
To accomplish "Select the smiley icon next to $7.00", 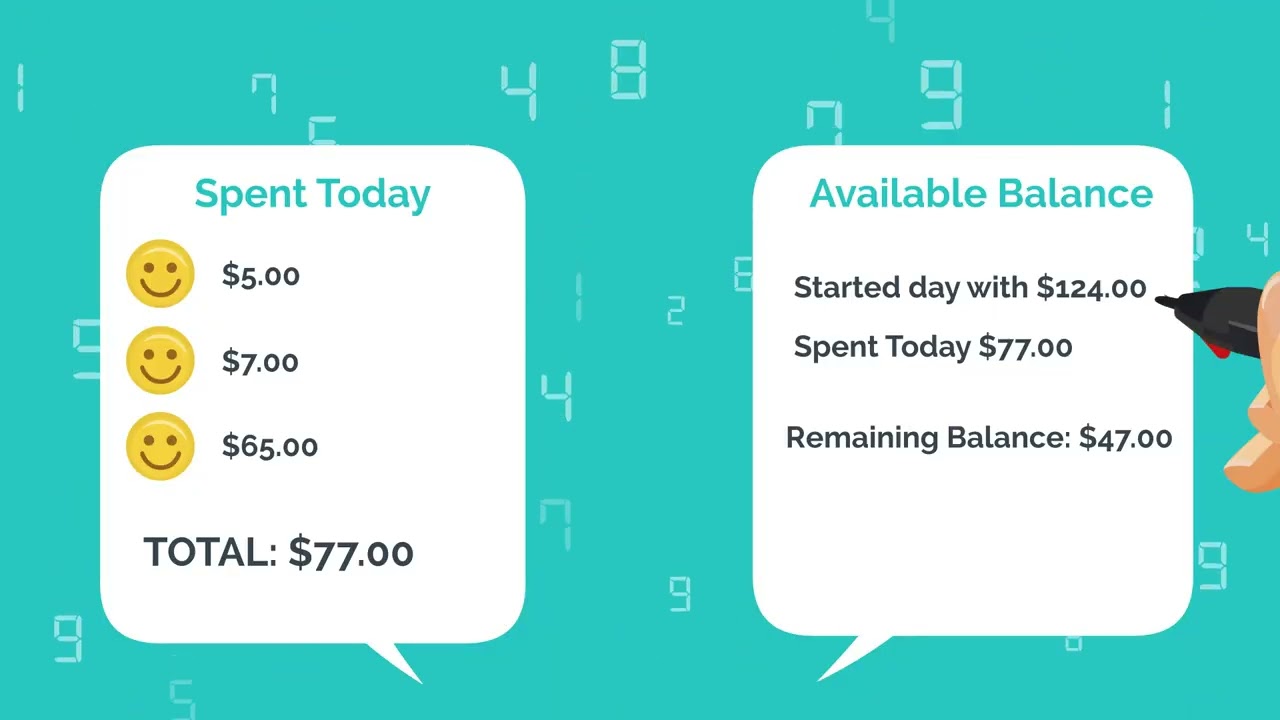I will click(x=160, y=360).
